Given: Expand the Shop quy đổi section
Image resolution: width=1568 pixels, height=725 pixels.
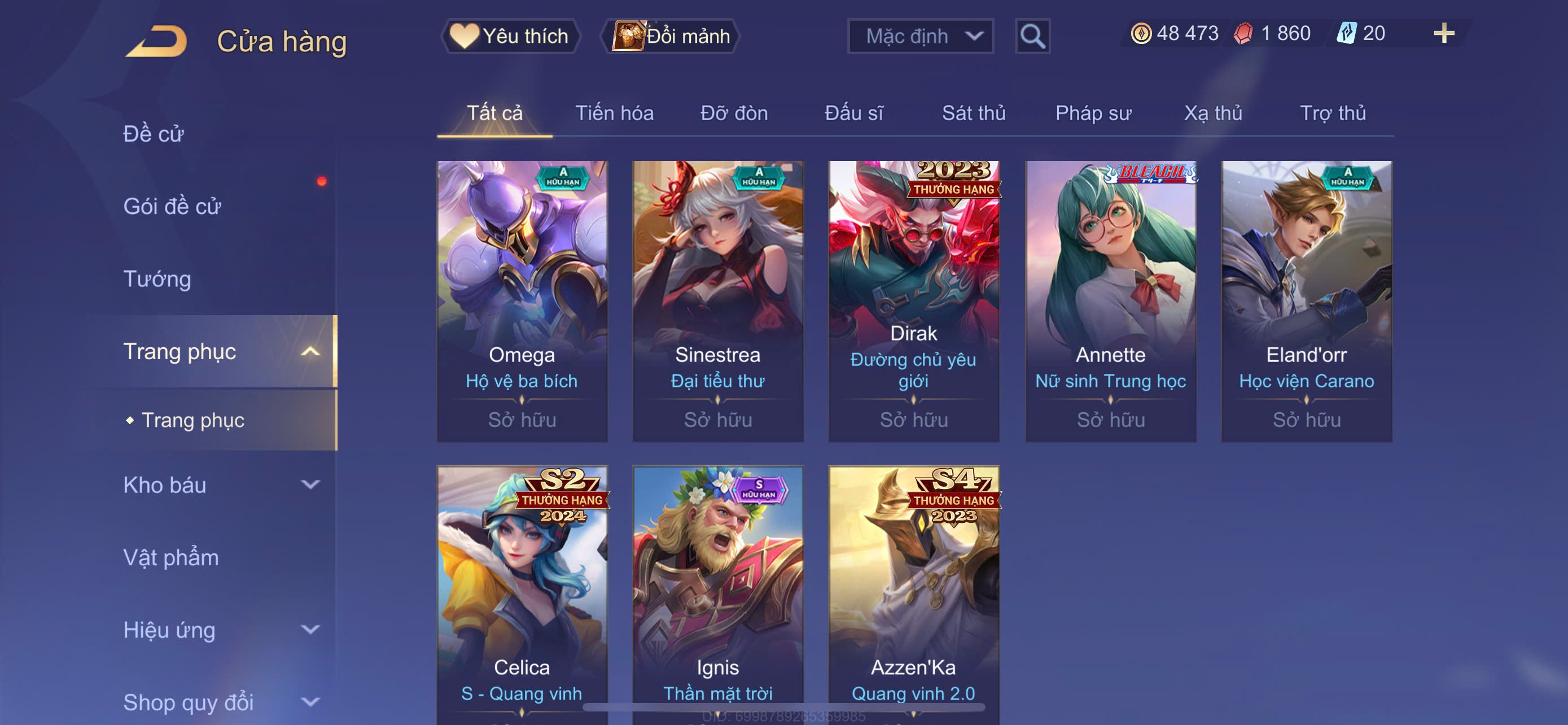Looking at the screenshot, I should [x=310, y=702].
